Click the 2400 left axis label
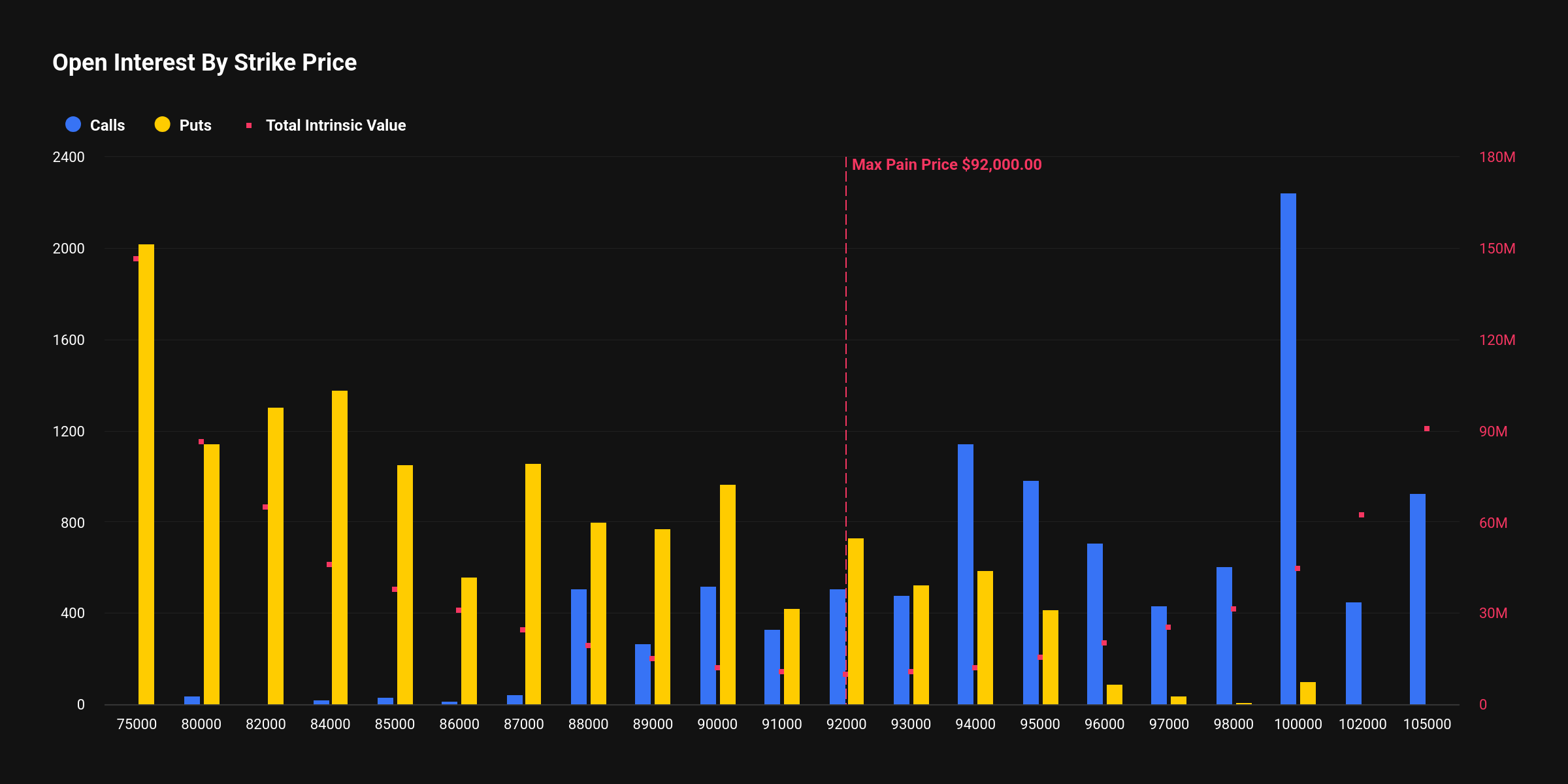The width and height of the screenshot is (1568, 784). click(69, 157)
